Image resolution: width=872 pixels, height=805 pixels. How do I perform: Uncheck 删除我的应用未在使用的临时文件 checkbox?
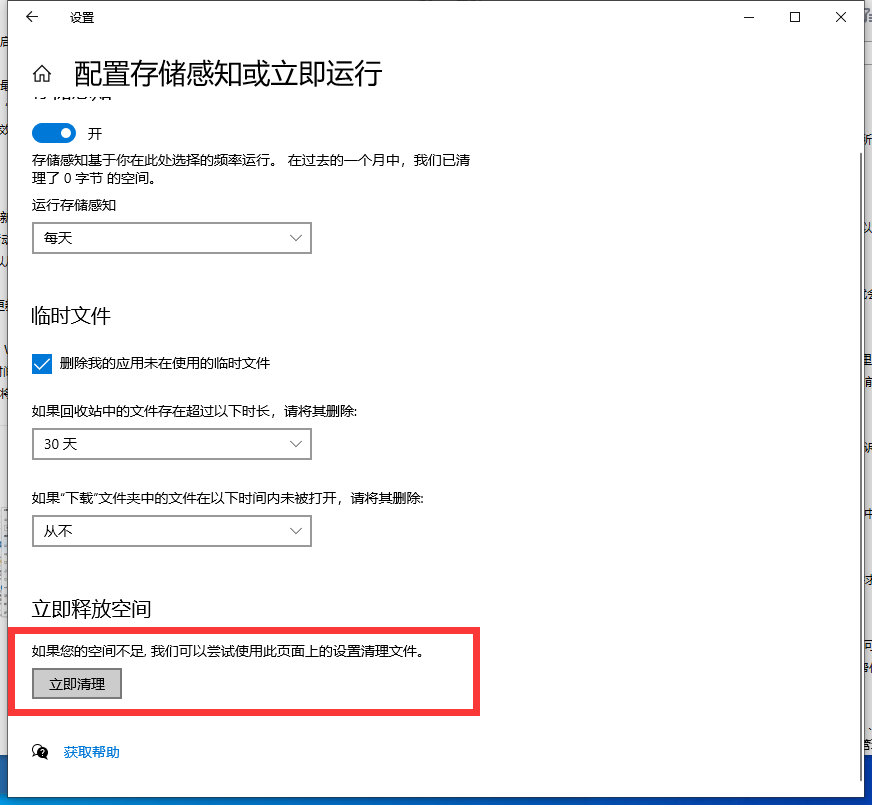click(x=42, y=364)
